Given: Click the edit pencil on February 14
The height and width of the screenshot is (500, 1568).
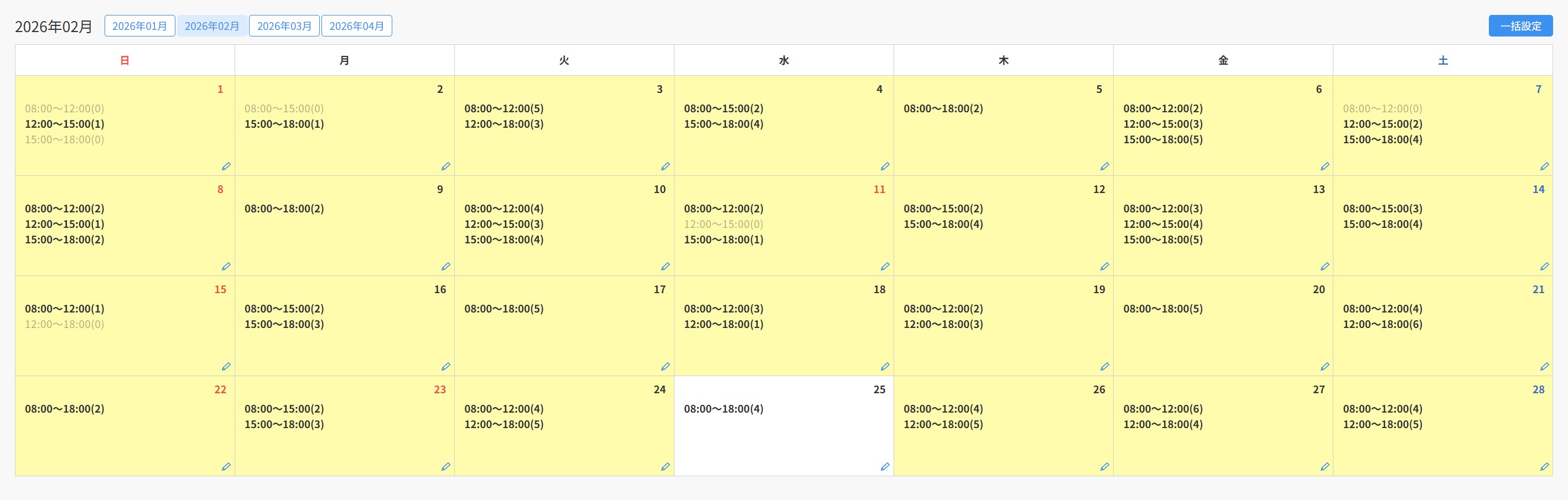Looking at the screenshot, I should [x=1544, y=267].
